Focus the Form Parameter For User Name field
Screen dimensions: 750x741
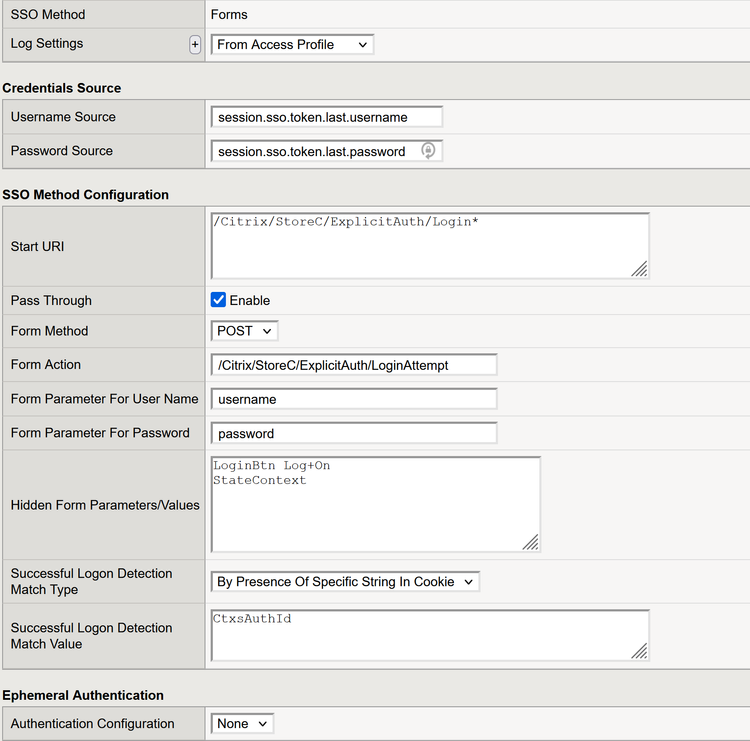click(354, 399)
